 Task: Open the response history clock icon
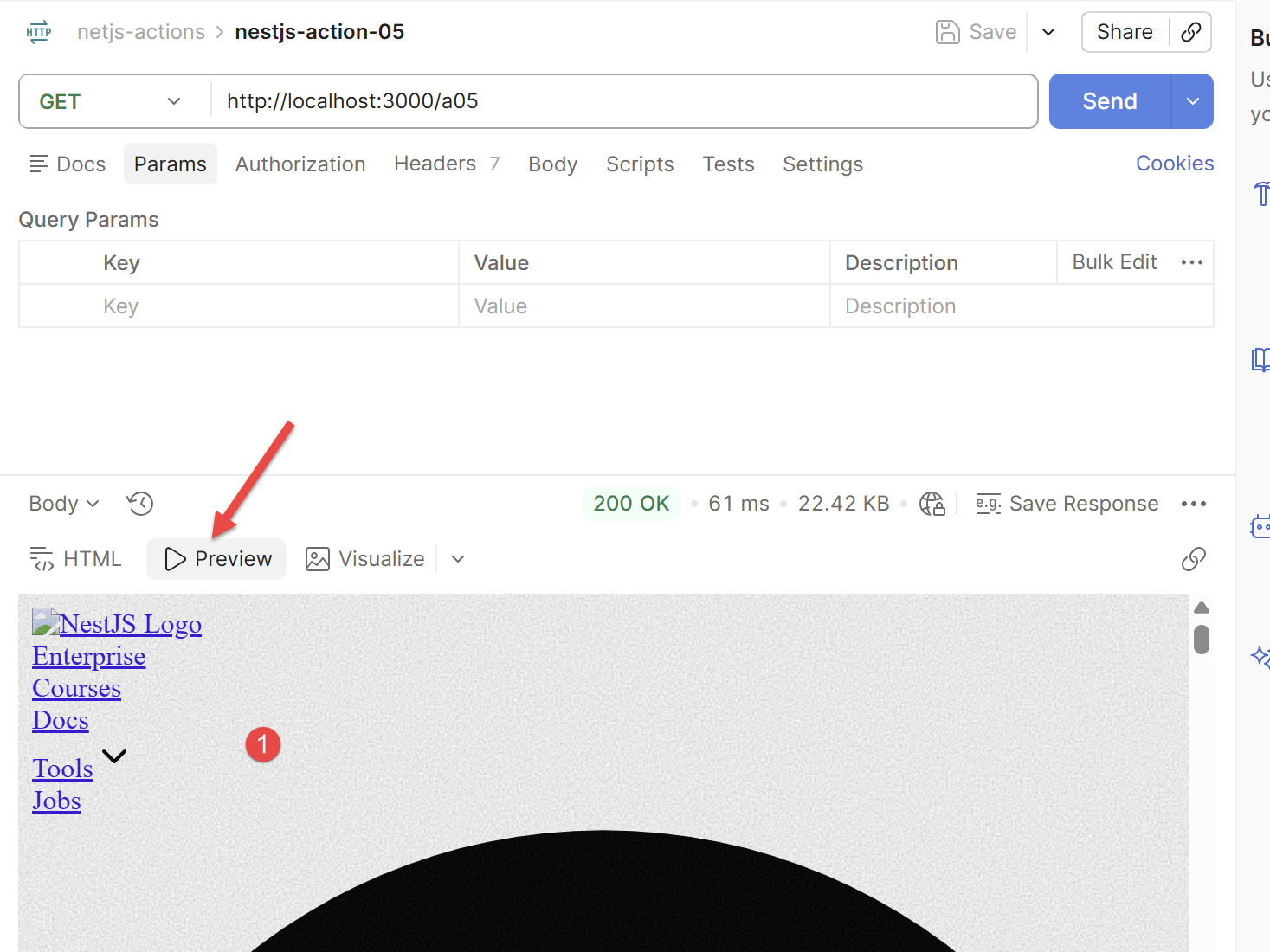(140, 504)
